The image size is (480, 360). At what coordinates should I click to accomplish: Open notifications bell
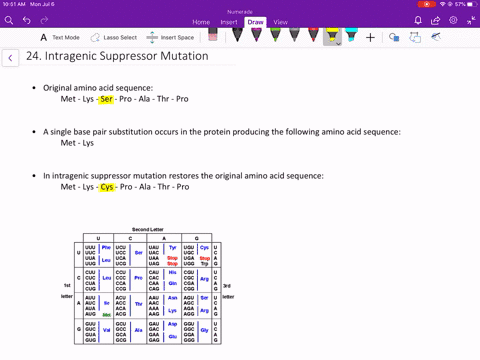[x=418, y=21]
